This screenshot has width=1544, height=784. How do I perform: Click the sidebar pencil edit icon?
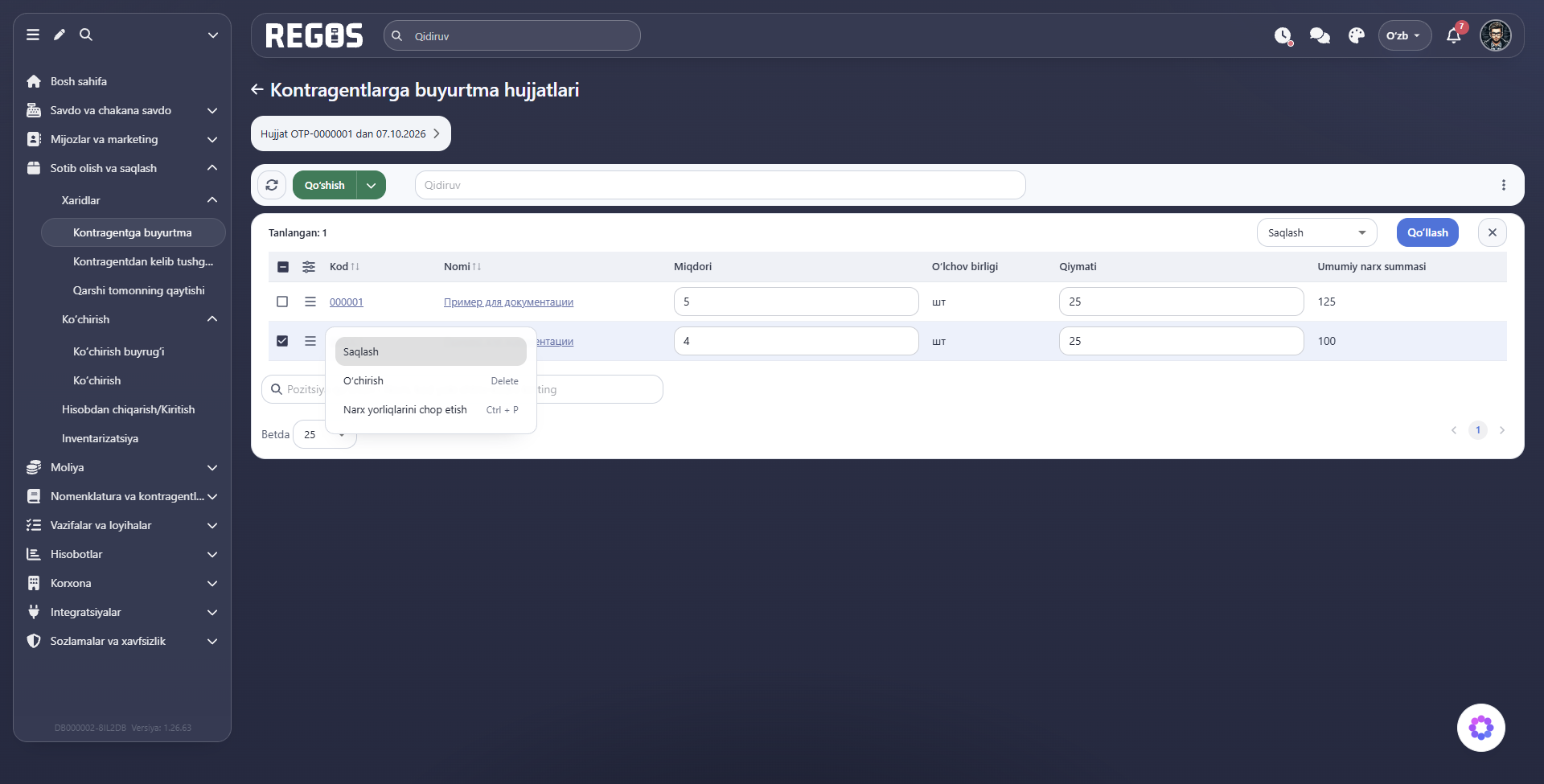[x=60, y=35]
